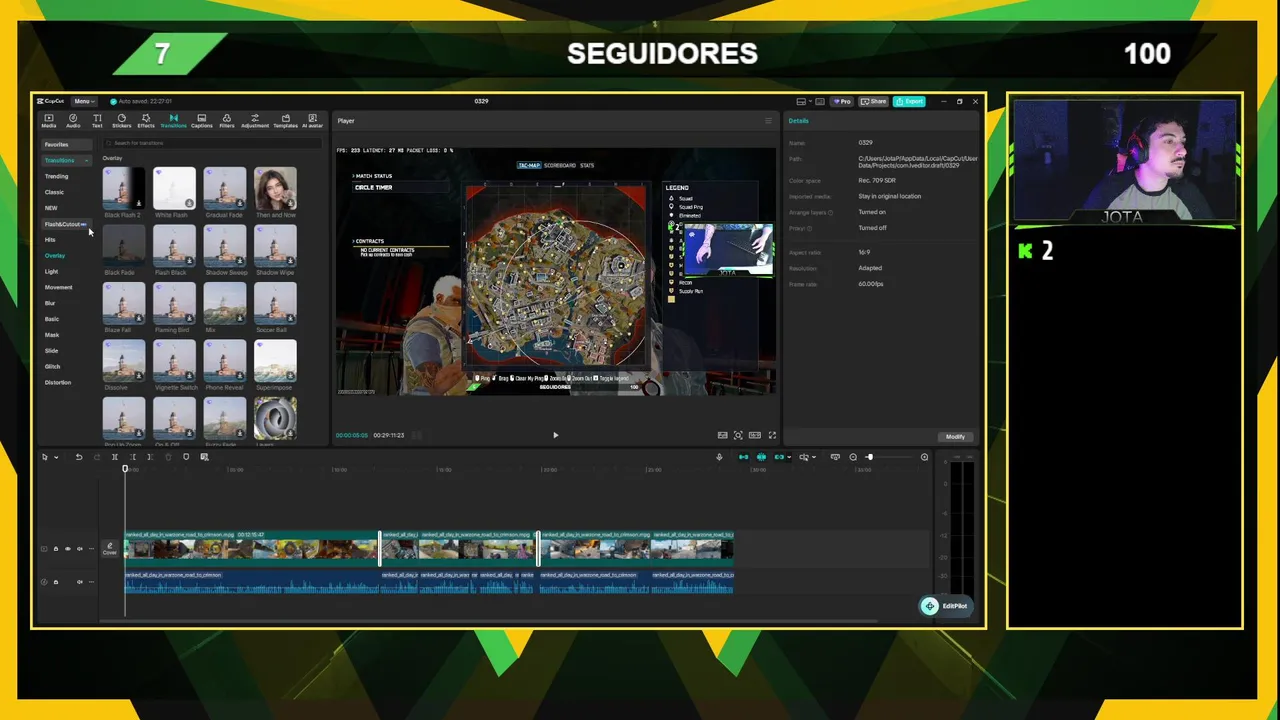Open the Adjustment panel tab
The width and height of the screenshot is (1280, 720).
click(255, 120)
